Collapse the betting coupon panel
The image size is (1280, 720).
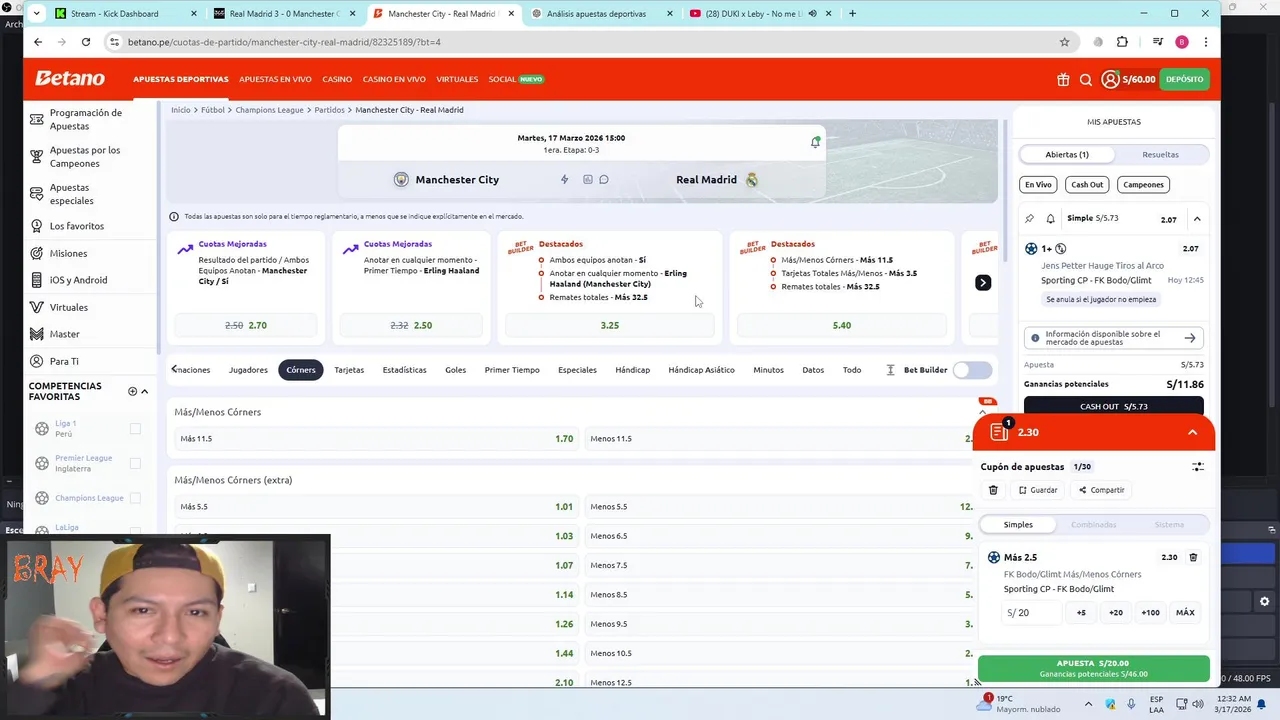click(x=1192, y=432)
